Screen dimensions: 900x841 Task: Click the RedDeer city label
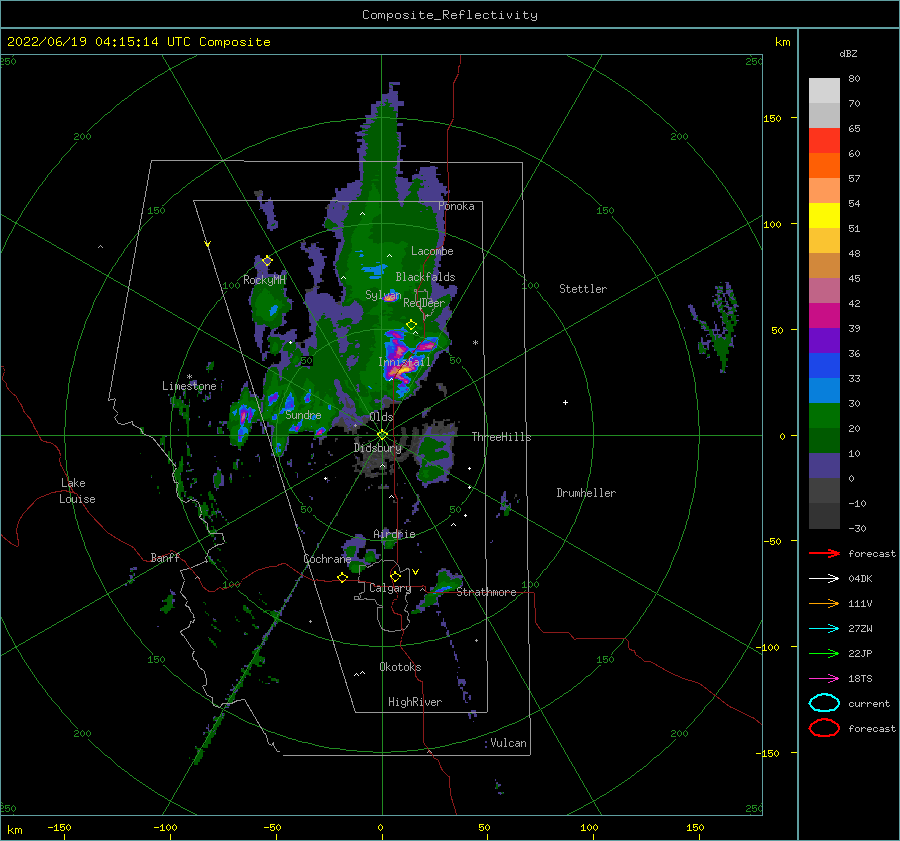pos(424,303)
